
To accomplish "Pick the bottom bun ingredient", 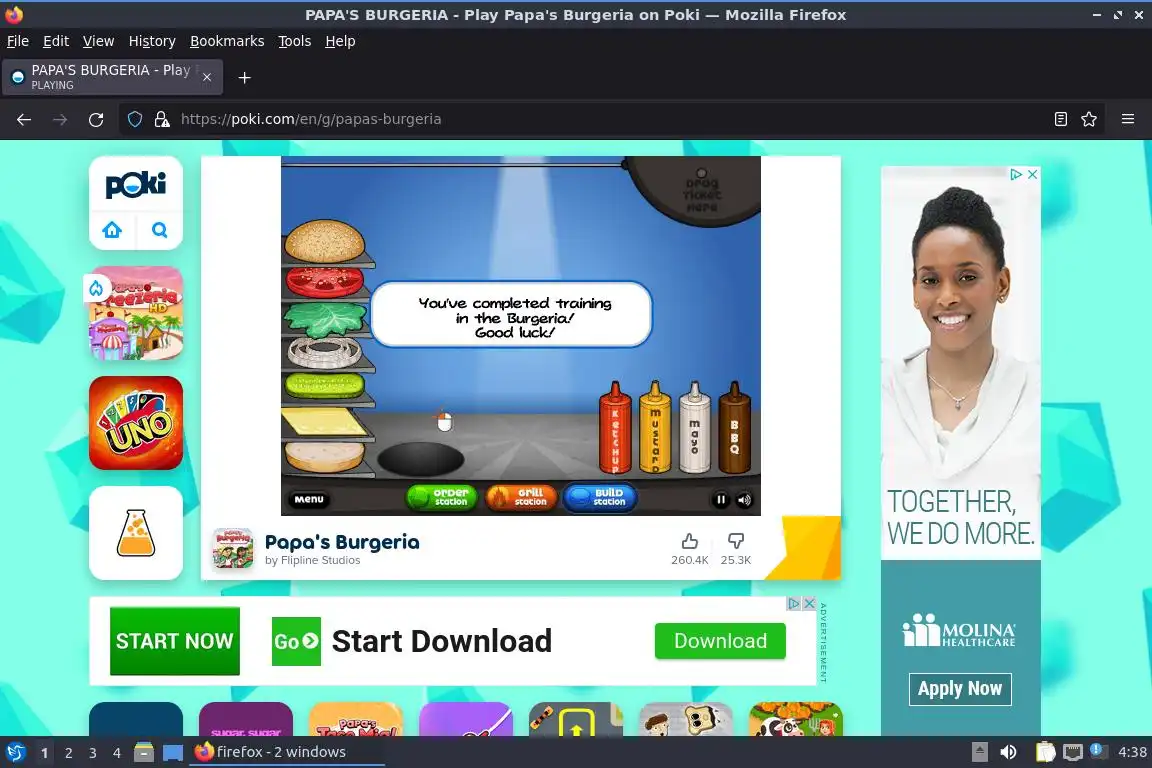I will (325, 456).
